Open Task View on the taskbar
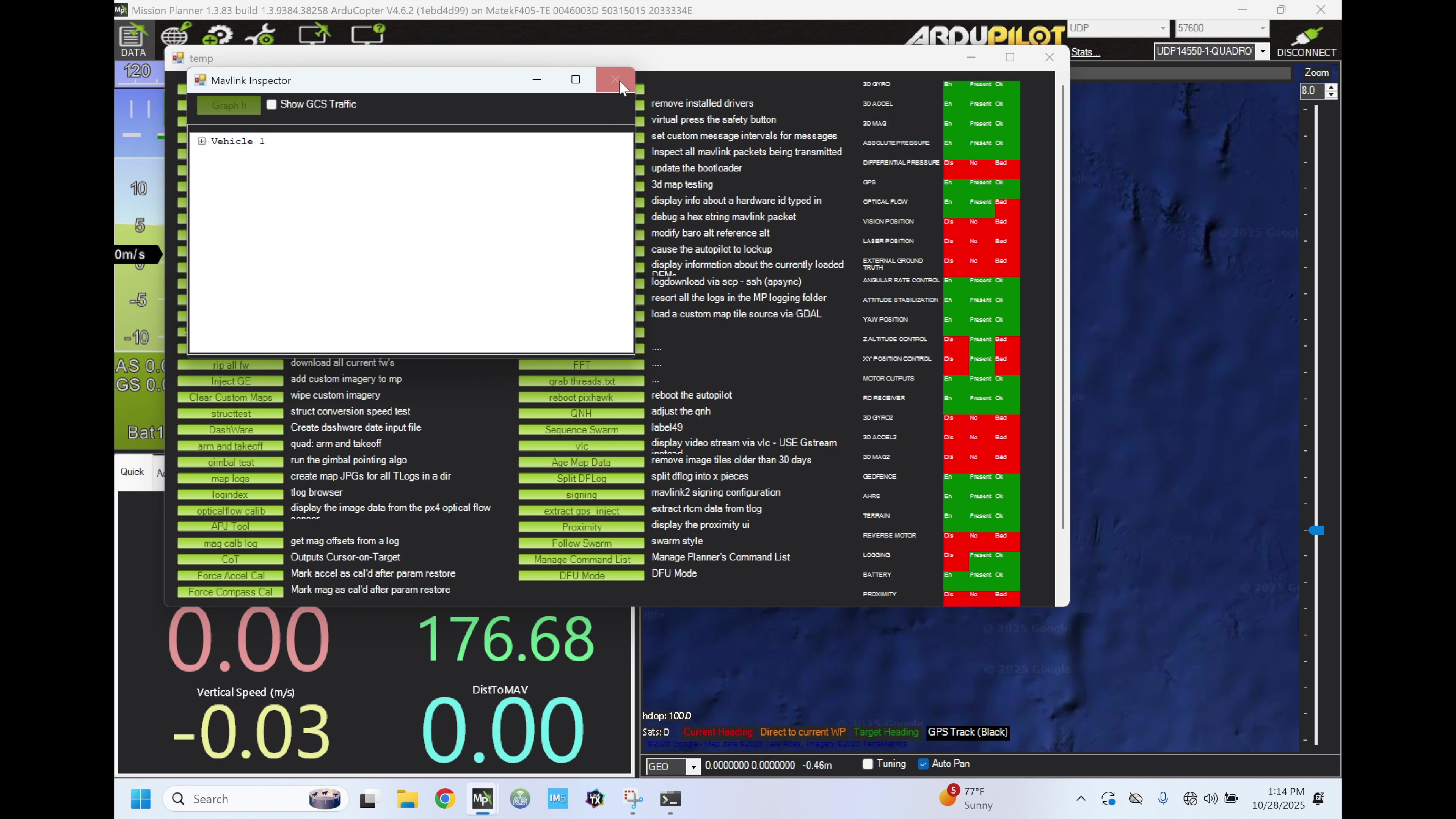 369,799
